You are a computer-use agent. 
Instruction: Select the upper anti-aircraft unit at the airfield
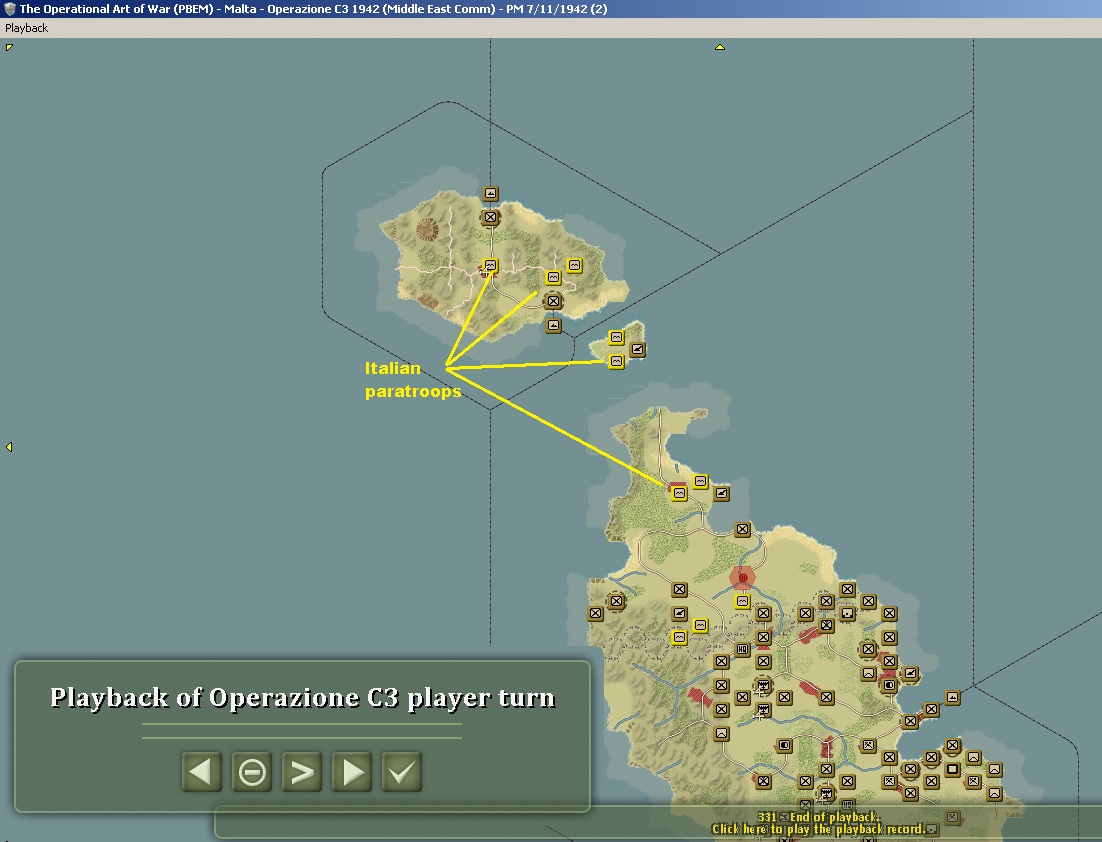(763, 685)
